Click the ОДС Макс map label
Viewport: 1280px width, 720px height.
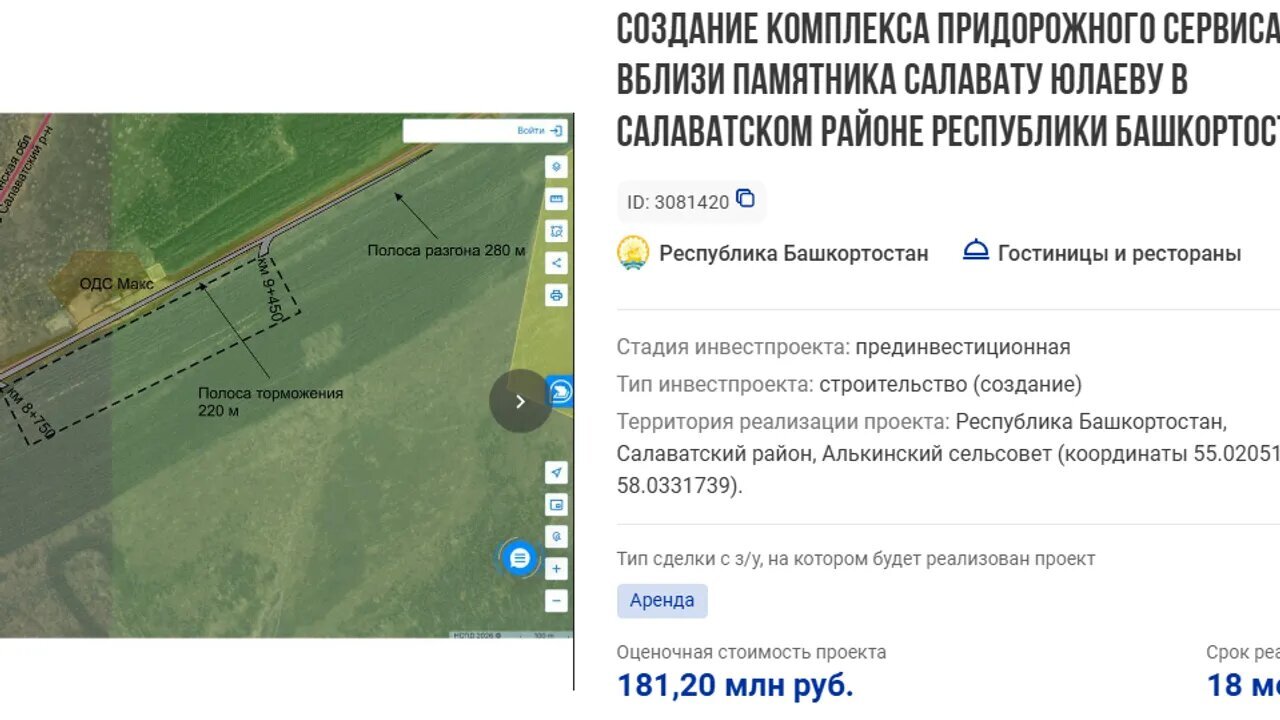[x=117, y=284]
